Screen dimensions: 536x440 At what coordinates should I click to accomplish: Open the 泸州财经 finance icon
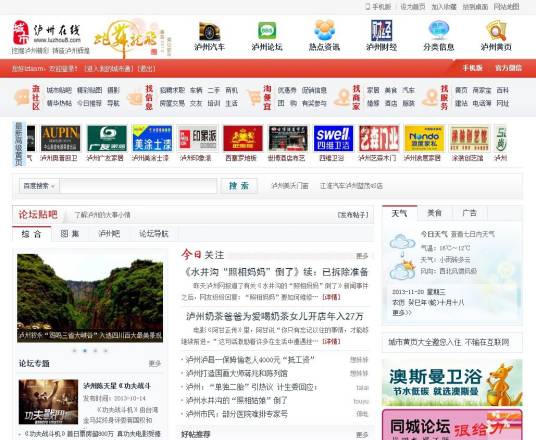click(x=381, y=30)
